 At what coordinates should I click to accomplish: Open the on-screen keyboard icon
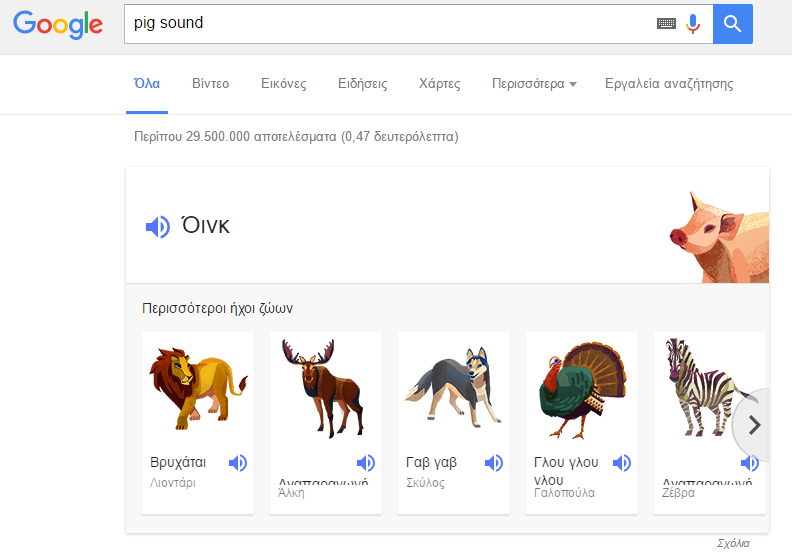666,24
